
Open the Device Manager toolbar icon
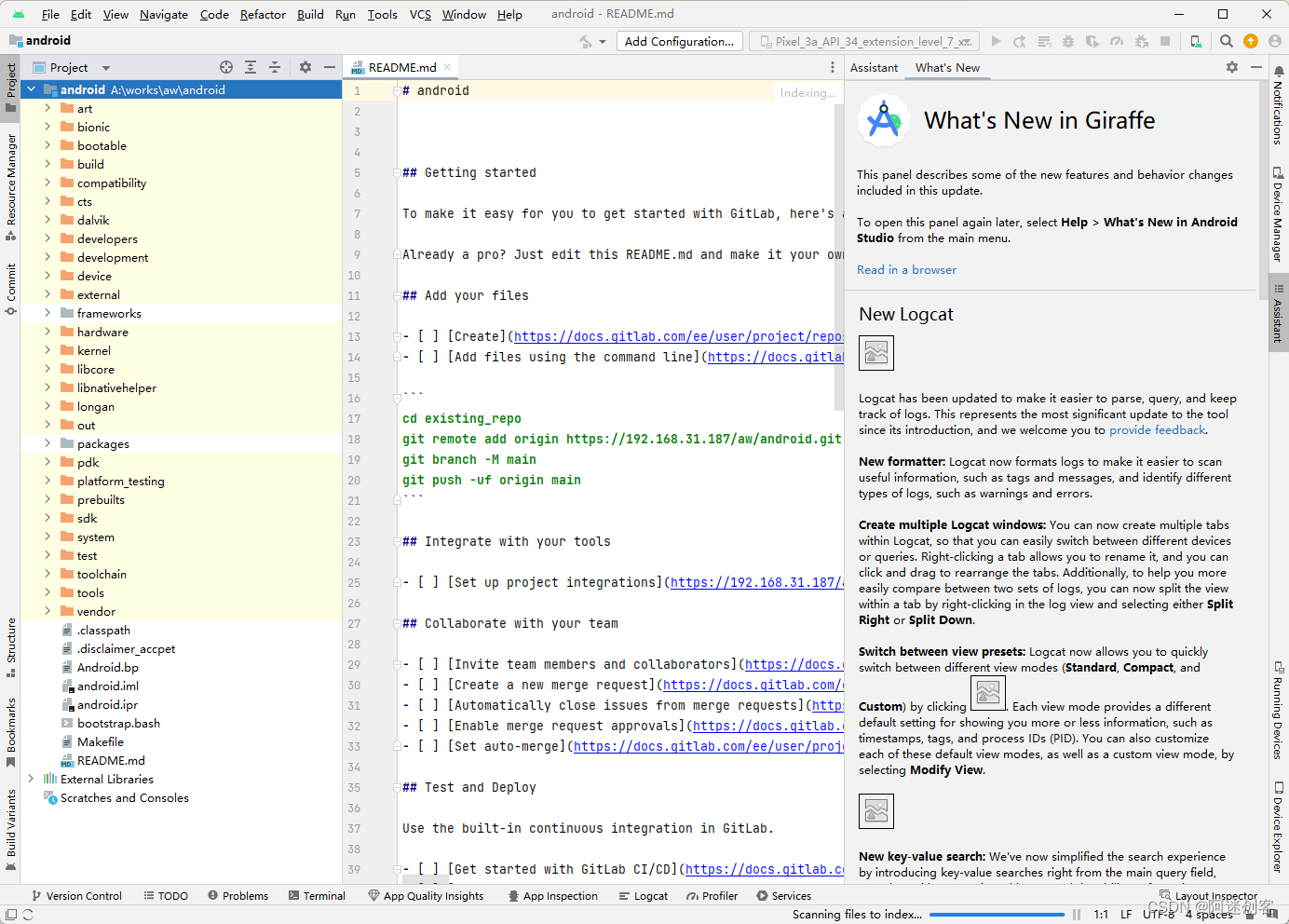pos(1196,41)
